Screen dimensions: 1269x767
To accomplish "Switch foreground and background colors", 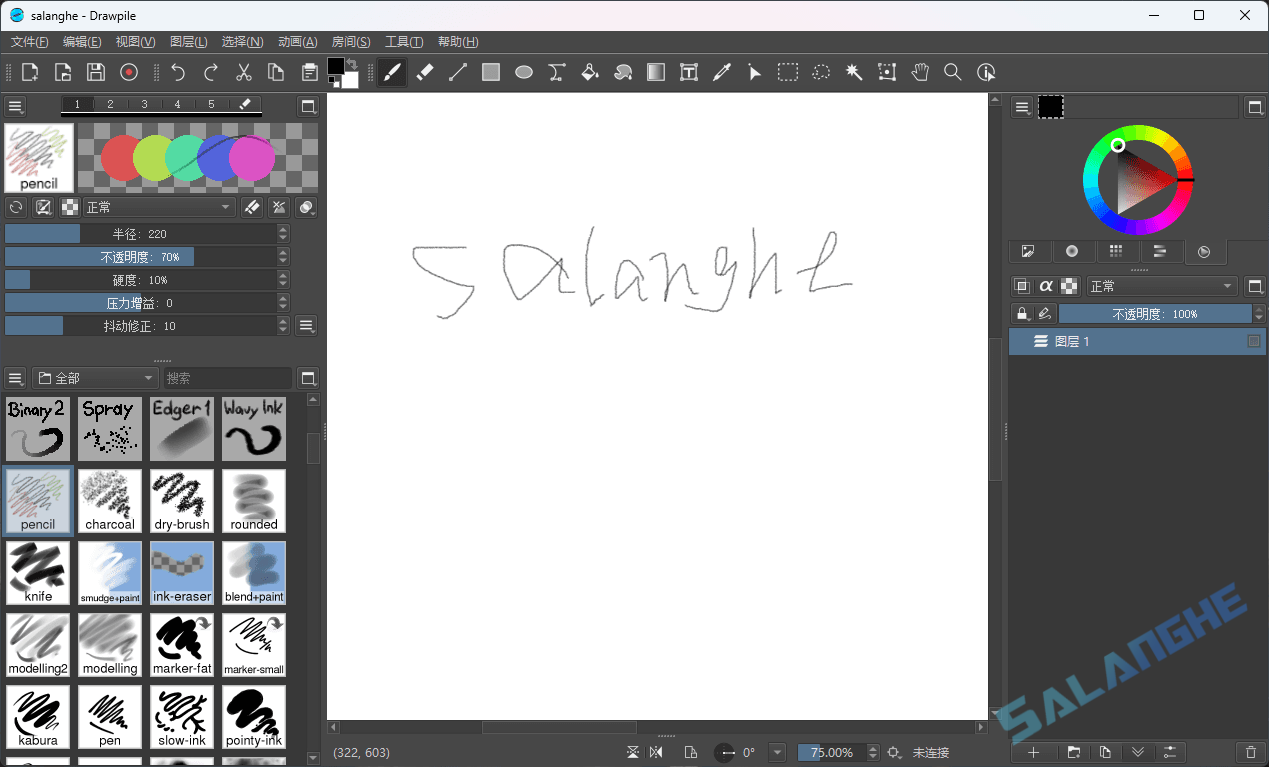I will pos(352,64).
